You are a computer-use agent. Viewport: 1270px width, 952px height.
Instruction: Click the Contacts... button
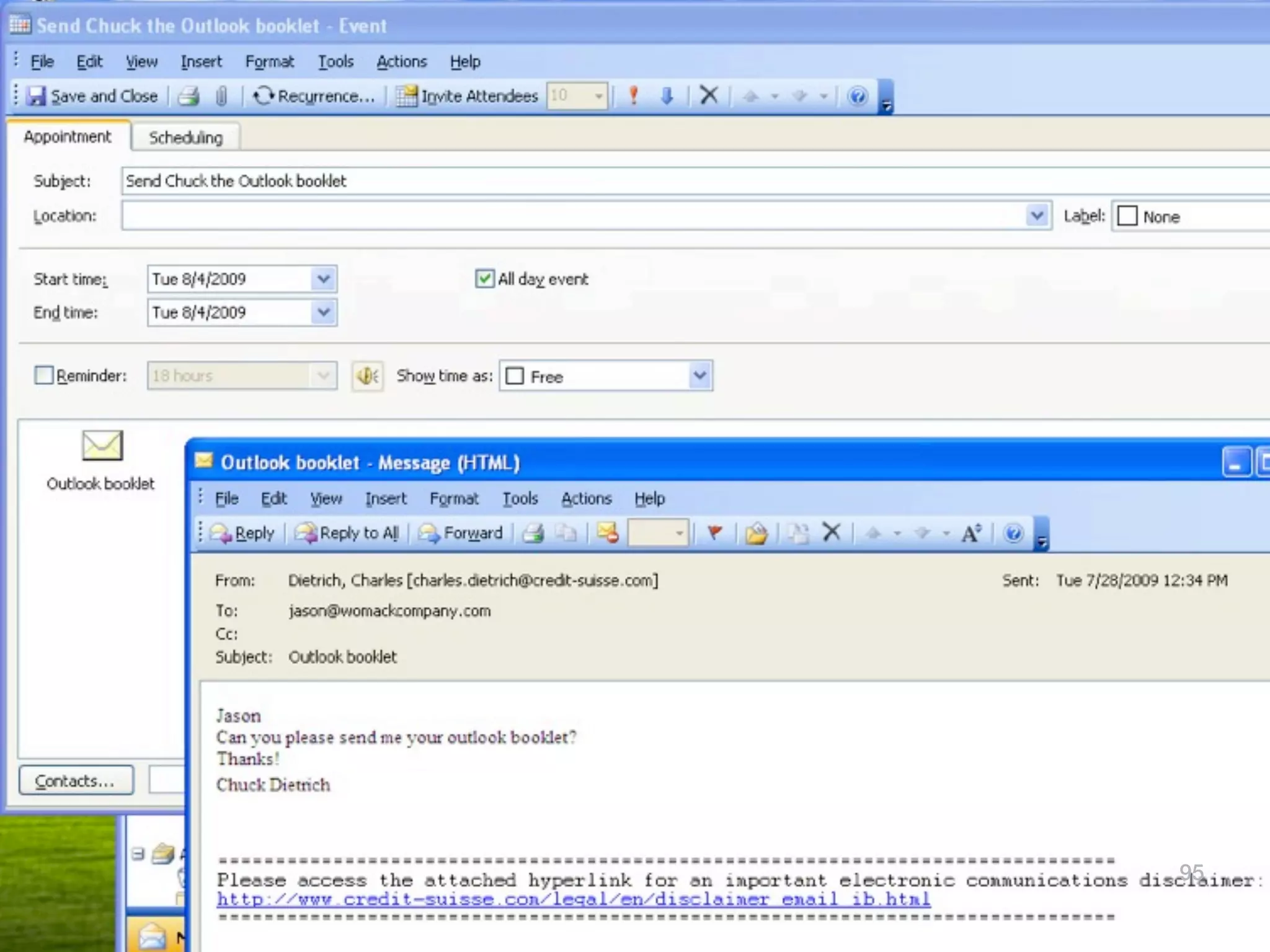pos(76,780)
